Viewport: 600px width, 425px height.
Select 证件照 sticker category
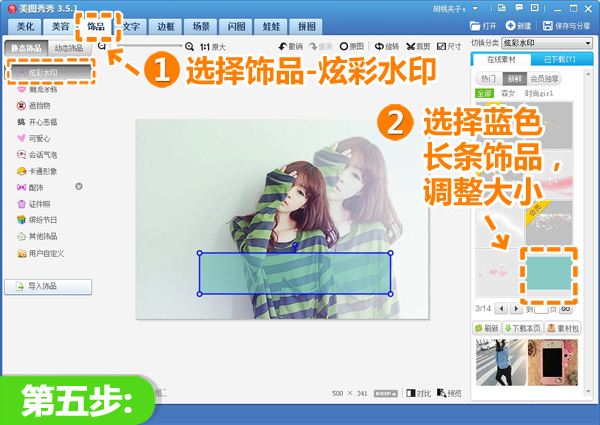point(34,204)
